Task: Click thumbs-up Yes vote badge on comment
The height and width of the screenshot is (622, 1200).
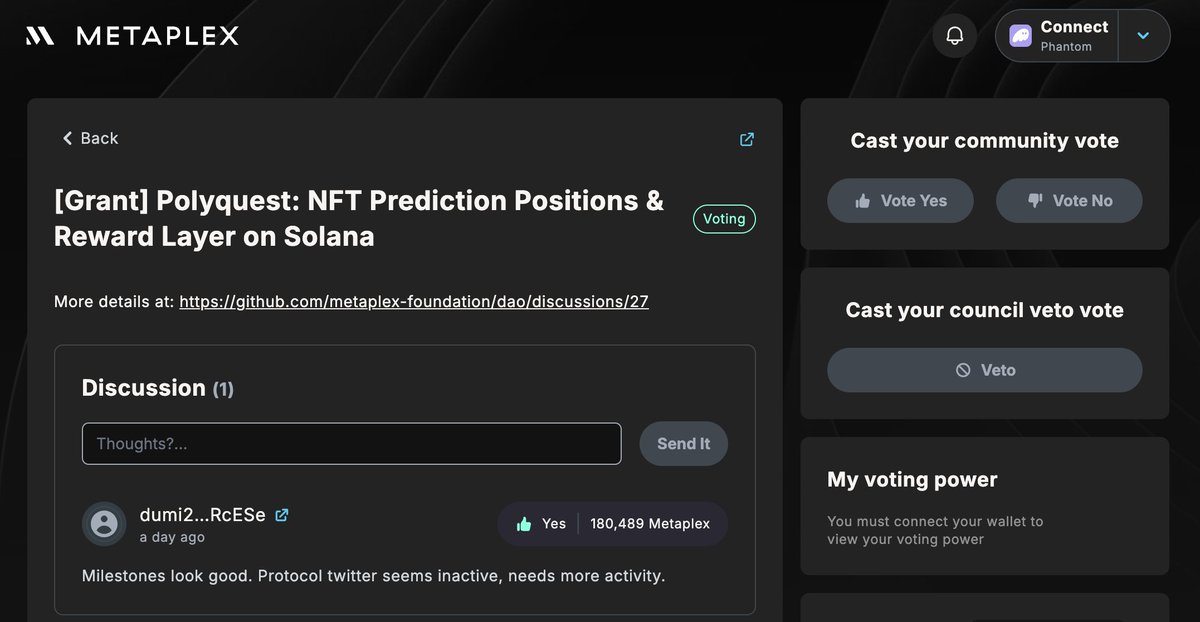Action: pyautogui.click(x=541, y=524)
